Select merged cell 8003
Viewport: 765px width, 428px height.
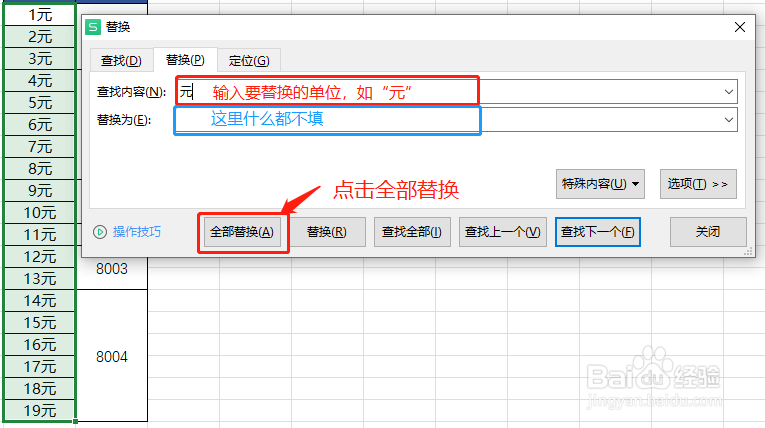click(x=112, y=272)
